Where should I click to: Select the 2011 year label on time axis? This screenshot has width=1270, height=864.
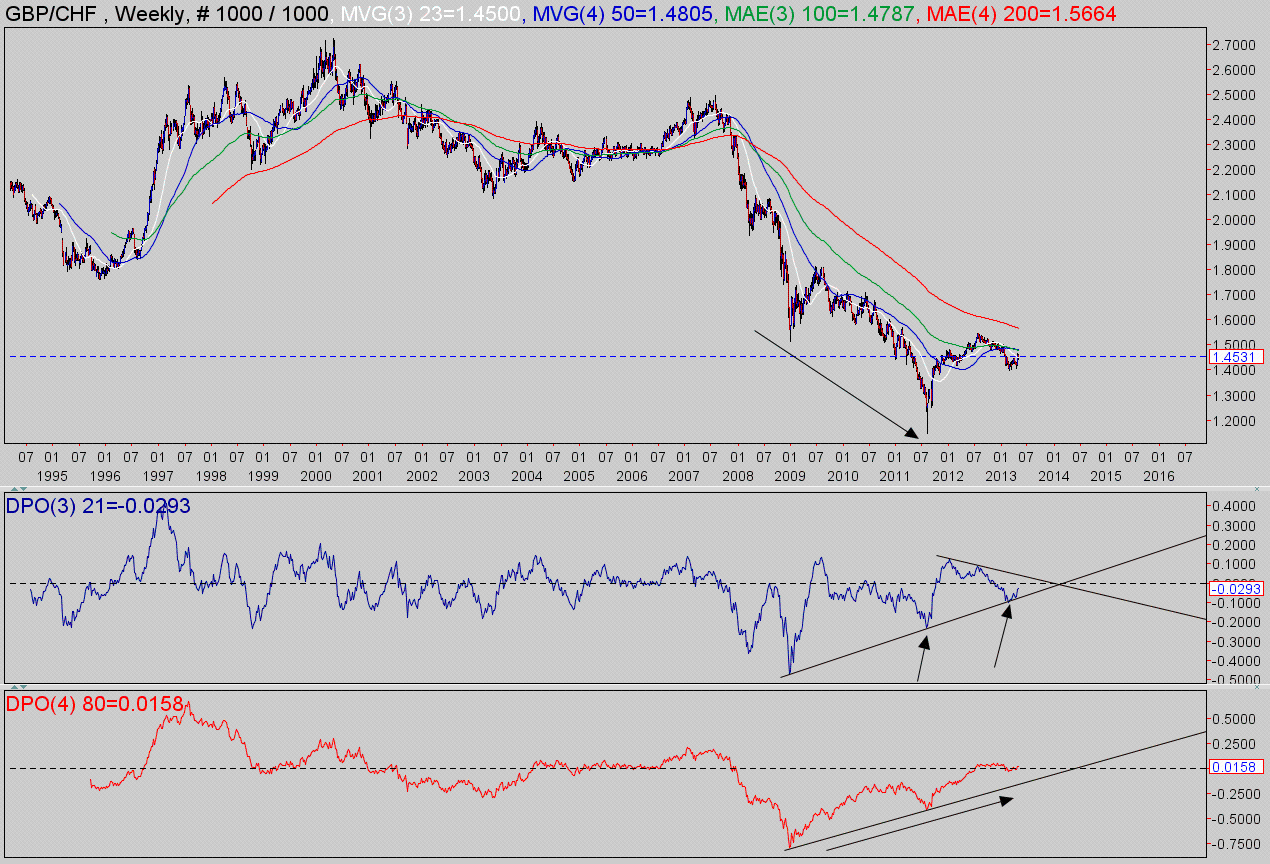click(896, 476)
